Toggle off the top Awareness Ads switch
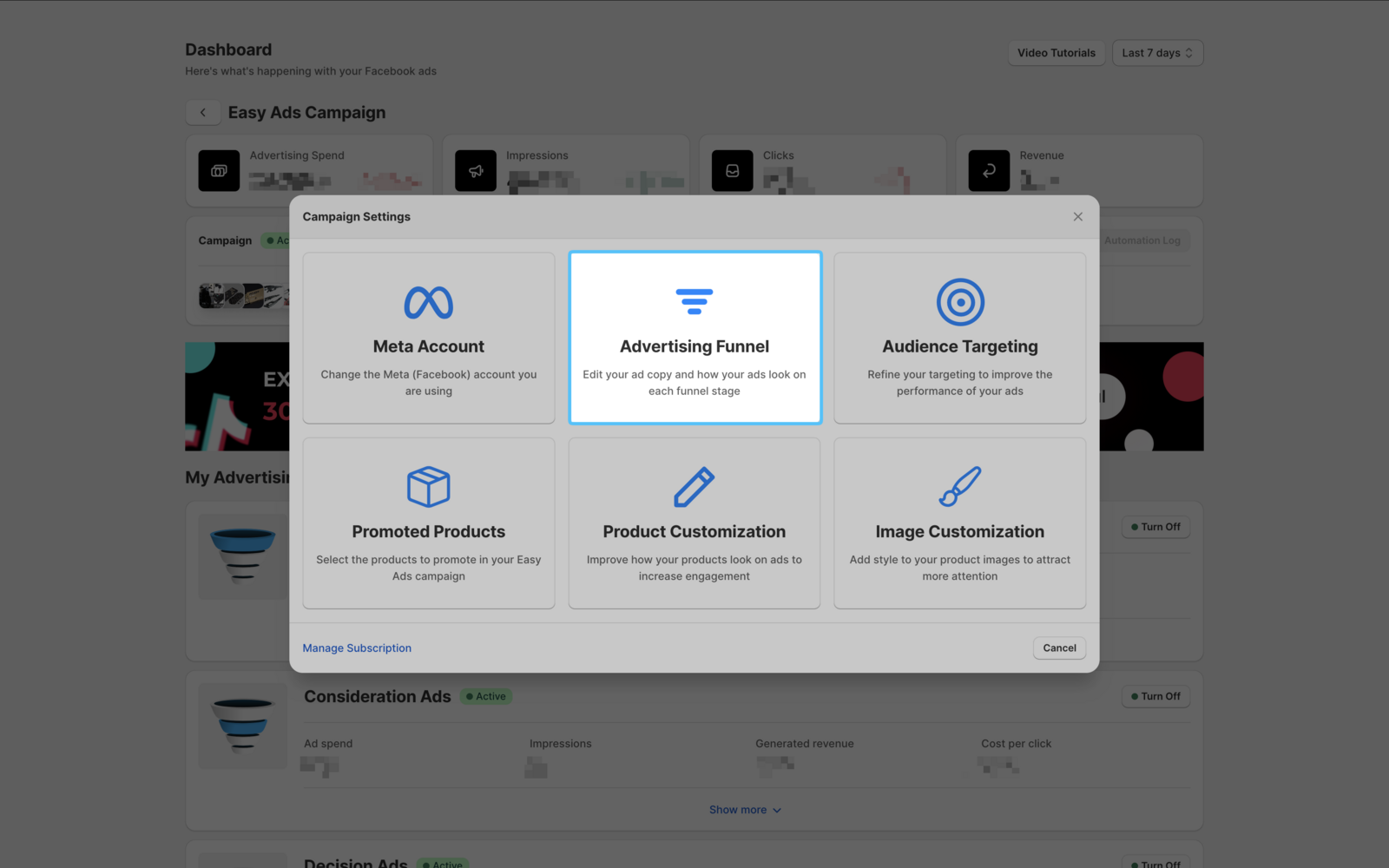 (1155, 527)
